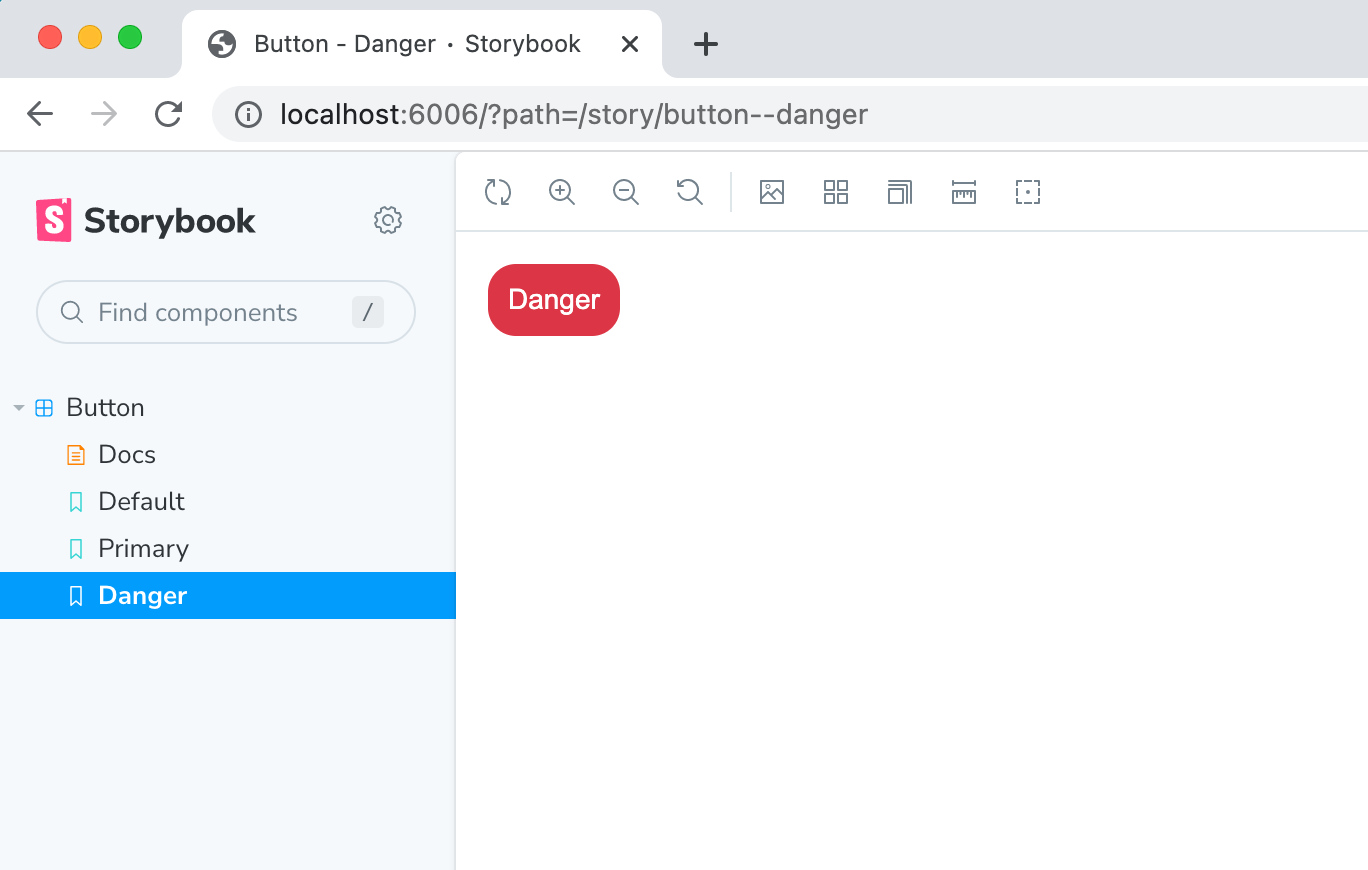Toggle element outlines on preview
Screen dimensions: 1368x870
(x=1027, y=192)
